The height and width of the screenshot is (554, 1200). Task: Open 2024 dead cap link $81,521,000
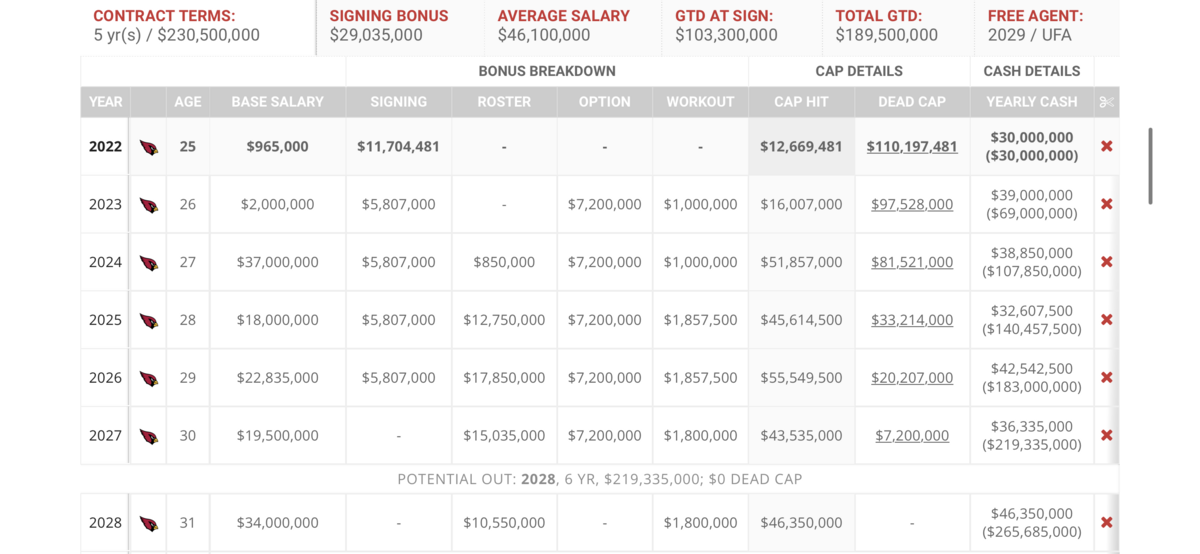[x=912, y=262]
